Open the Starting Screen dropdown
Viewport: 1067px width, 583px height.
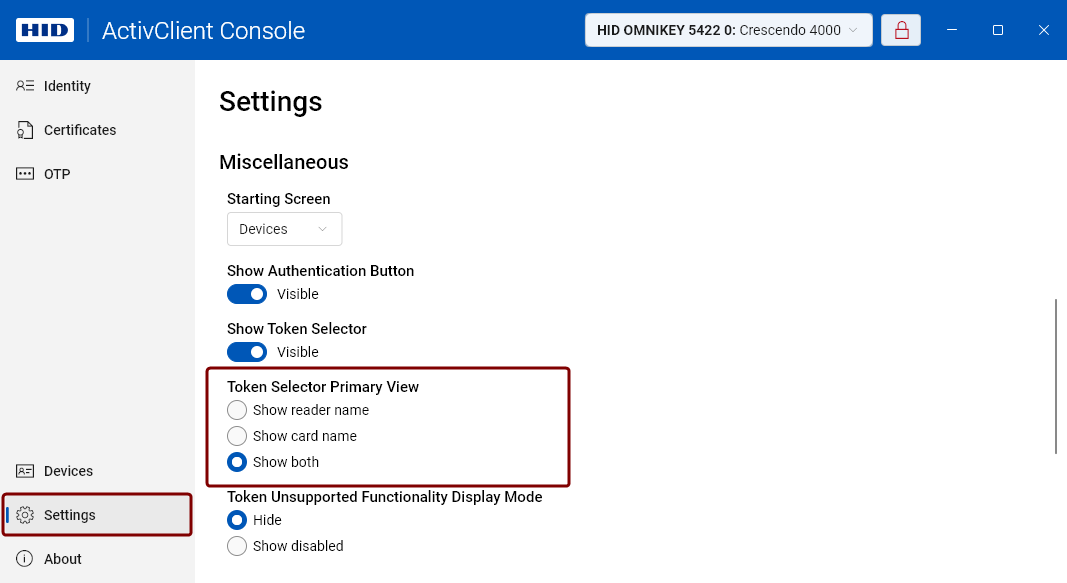pos(284,229)
